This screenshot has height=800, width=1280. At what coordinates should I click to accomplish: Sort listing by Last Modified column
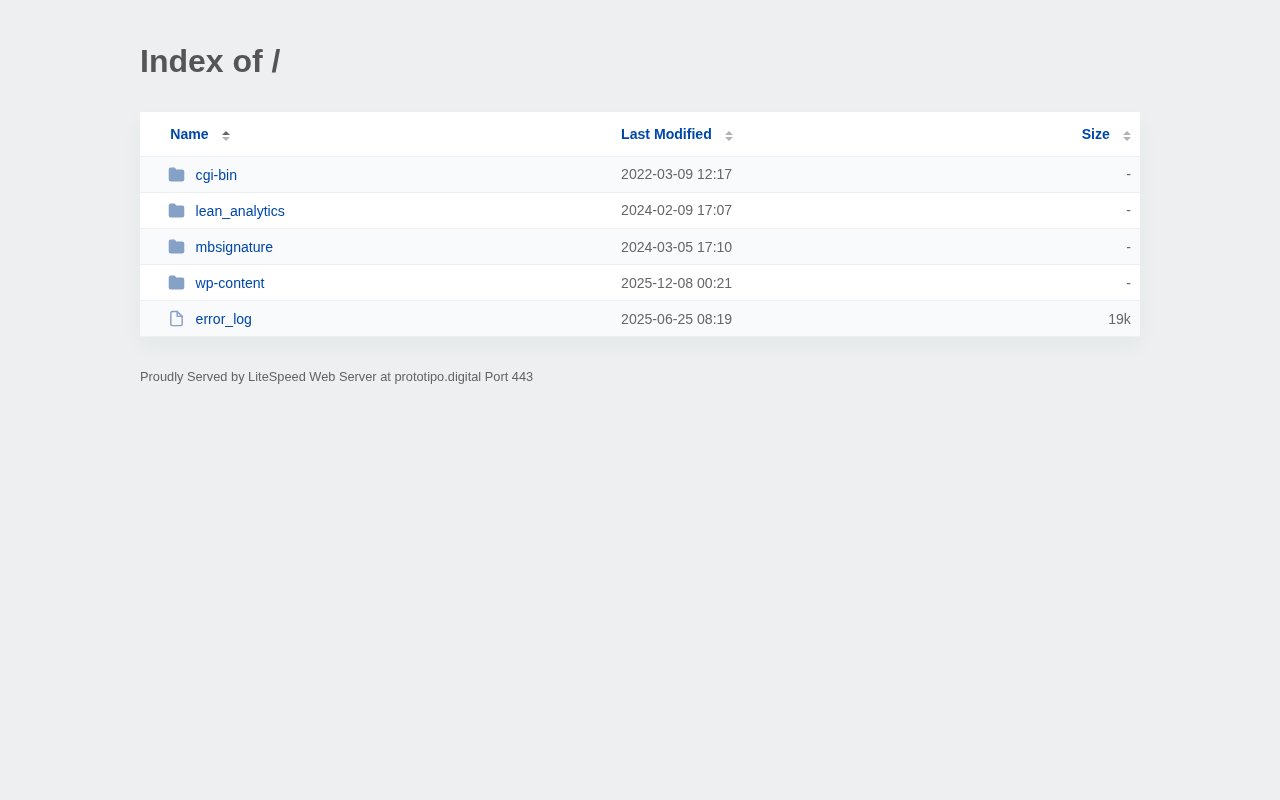click(666, 134)
